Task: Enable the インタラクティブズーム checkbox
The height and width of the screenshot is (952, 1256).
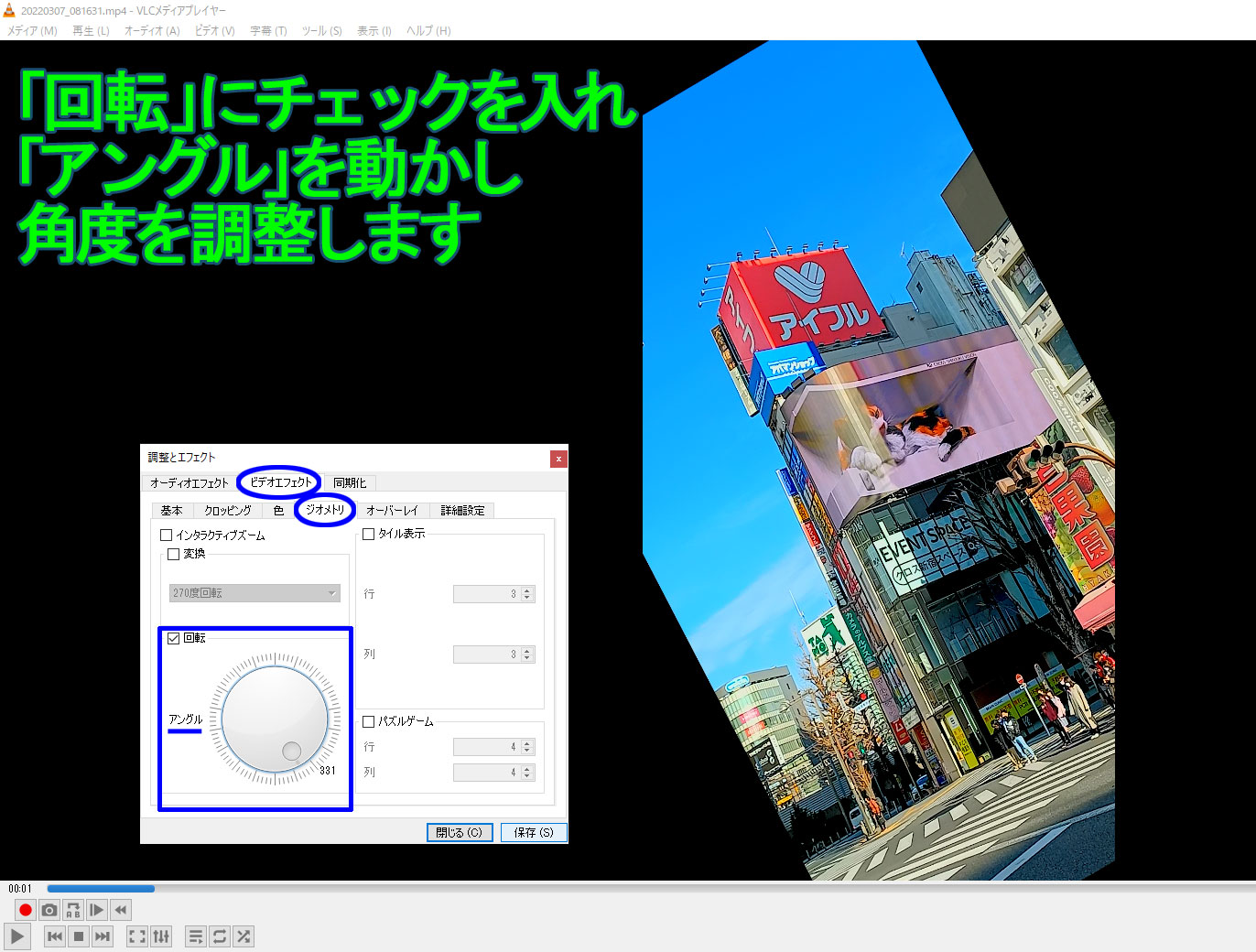Action: pos(166,535)
